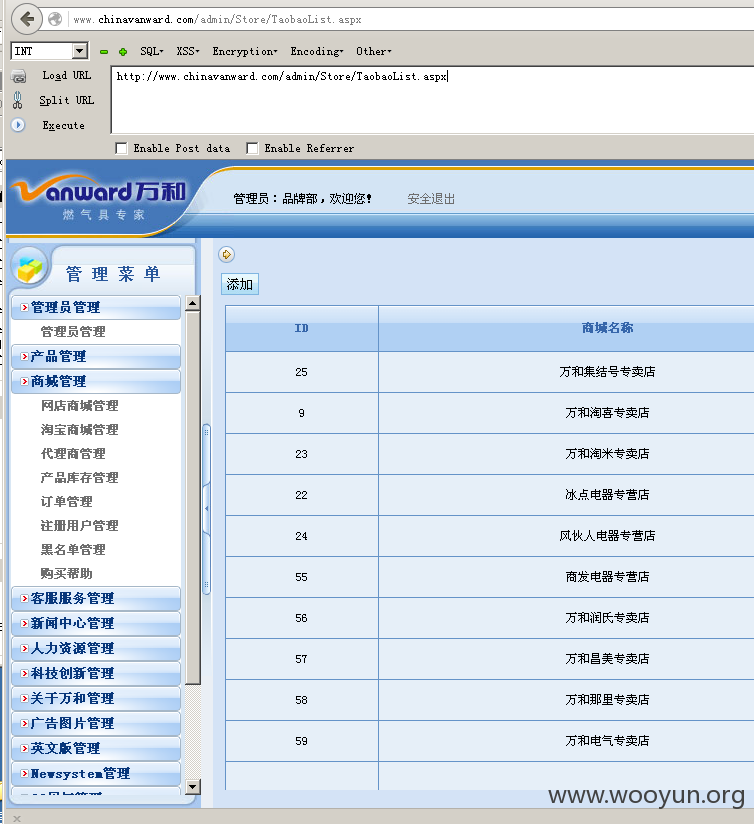Expand Newsystem管理 menu section
754x824 pixels.
(x=96, y=774)
